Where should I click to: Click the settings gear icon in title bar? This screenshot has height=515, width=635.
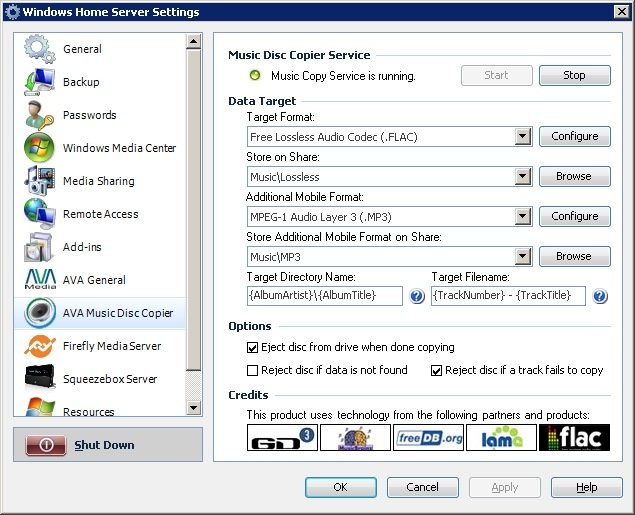click(12, 12)
